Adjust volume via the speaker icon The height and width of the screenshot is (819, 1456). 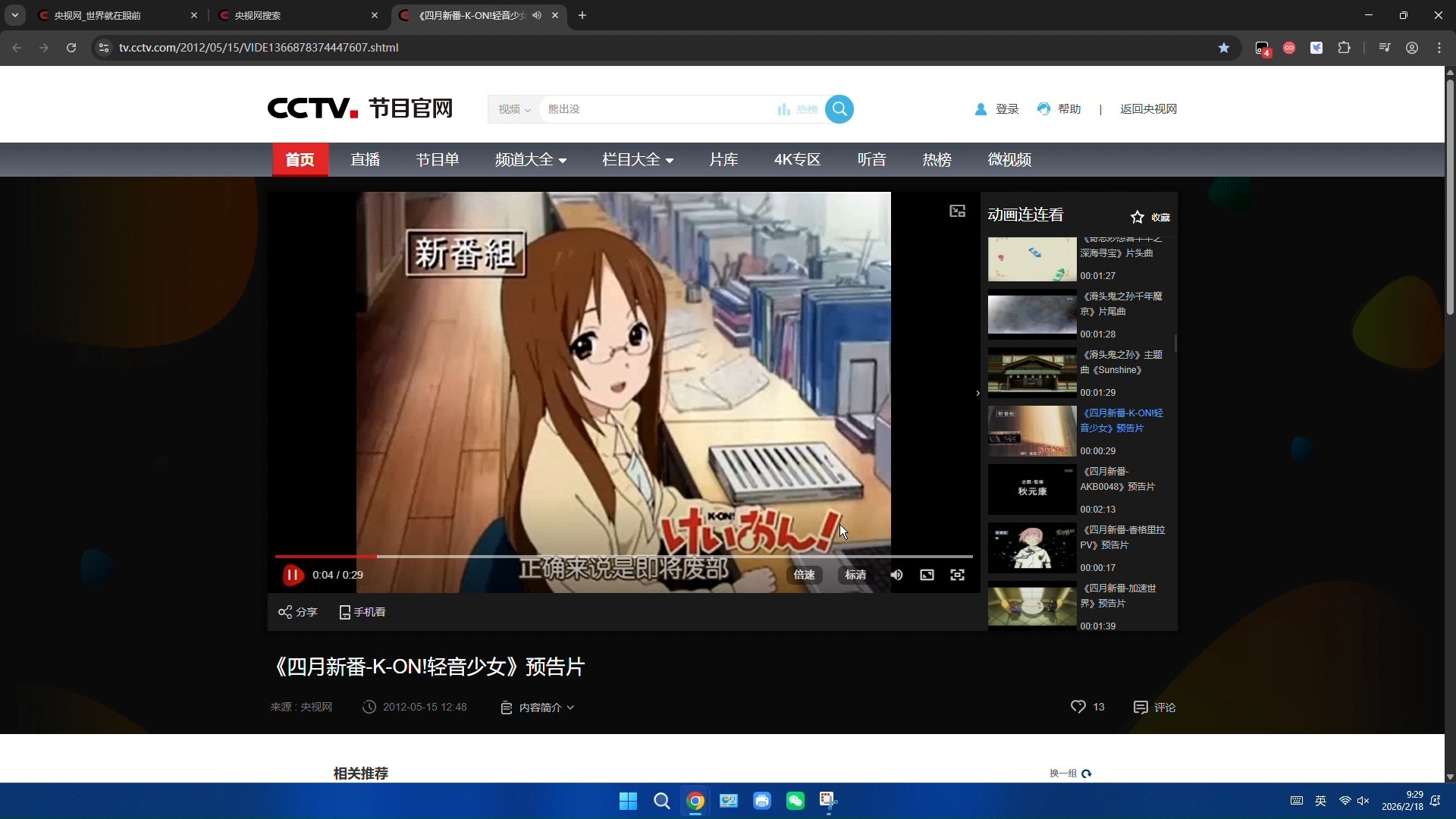[896, 575]
